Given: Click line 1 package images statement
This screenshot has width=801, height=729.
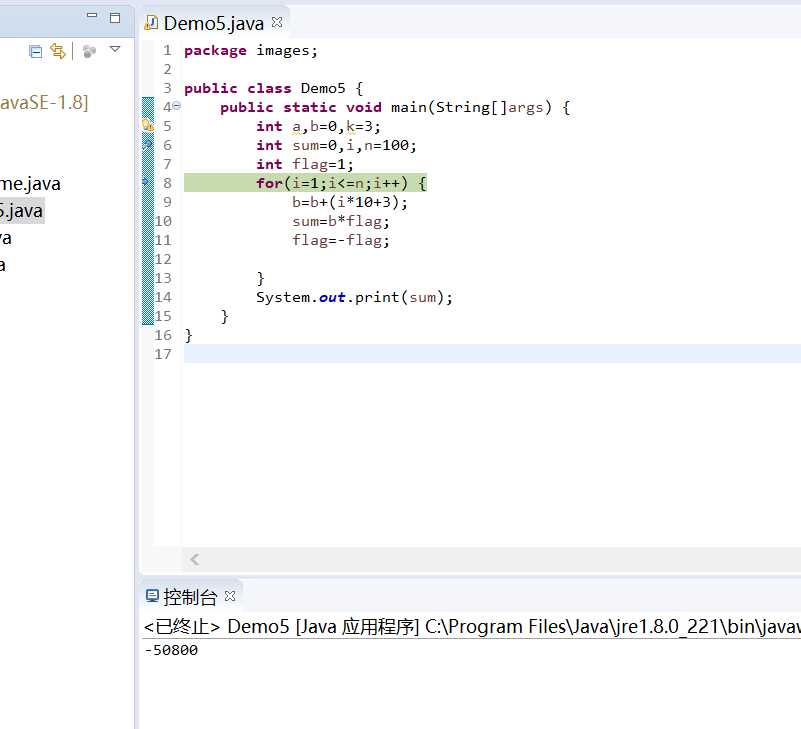Looking at the screenshot, I should (x=251, y=51).
